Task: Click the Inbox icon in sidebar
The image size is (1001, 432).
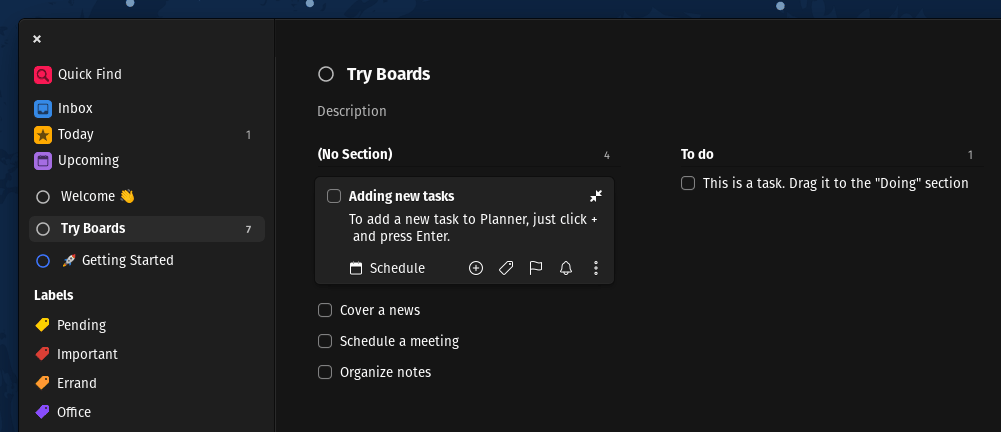Action: point(42,108)
